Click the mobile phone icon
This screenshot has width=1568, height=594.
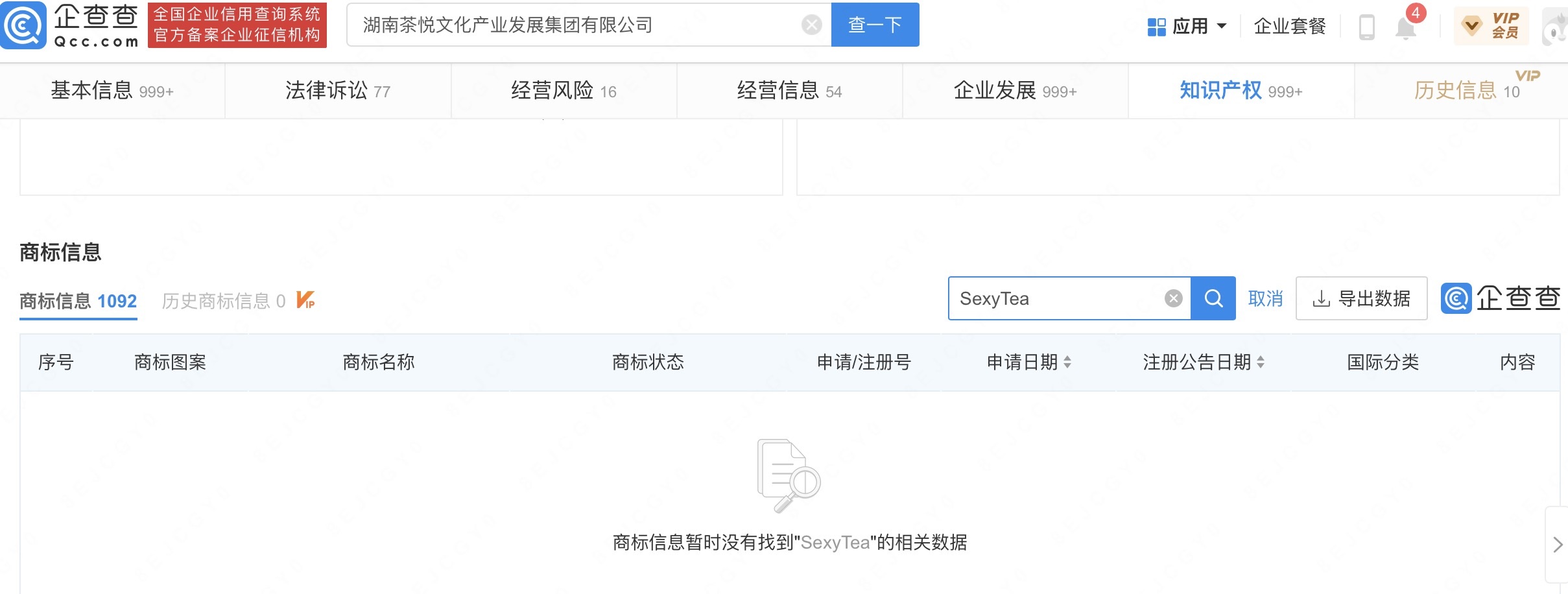coord(1366,27)
